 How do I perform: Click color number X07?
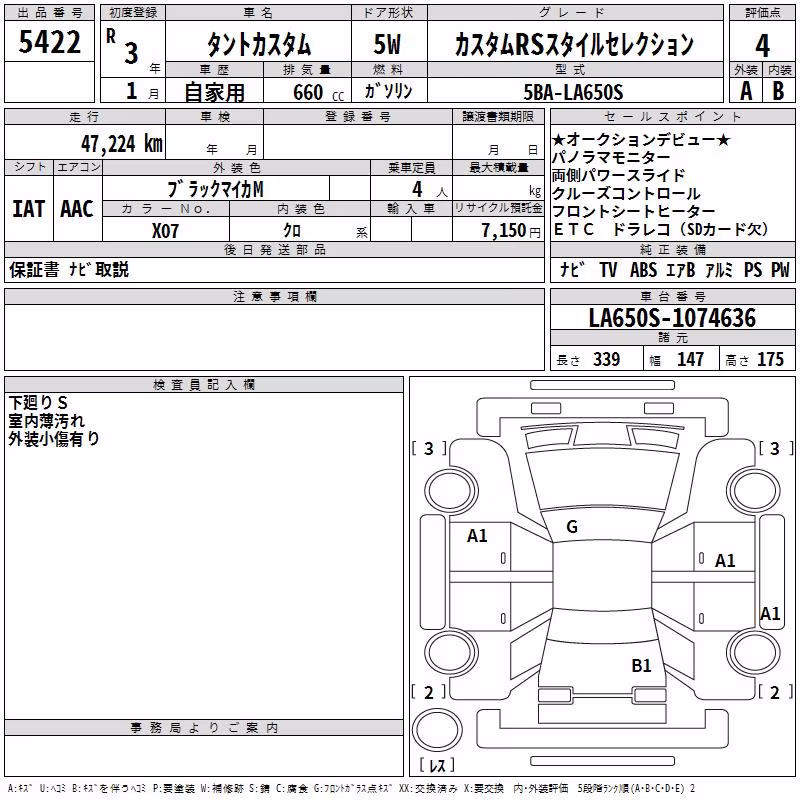pyautogui.click(x=165, y=231)
